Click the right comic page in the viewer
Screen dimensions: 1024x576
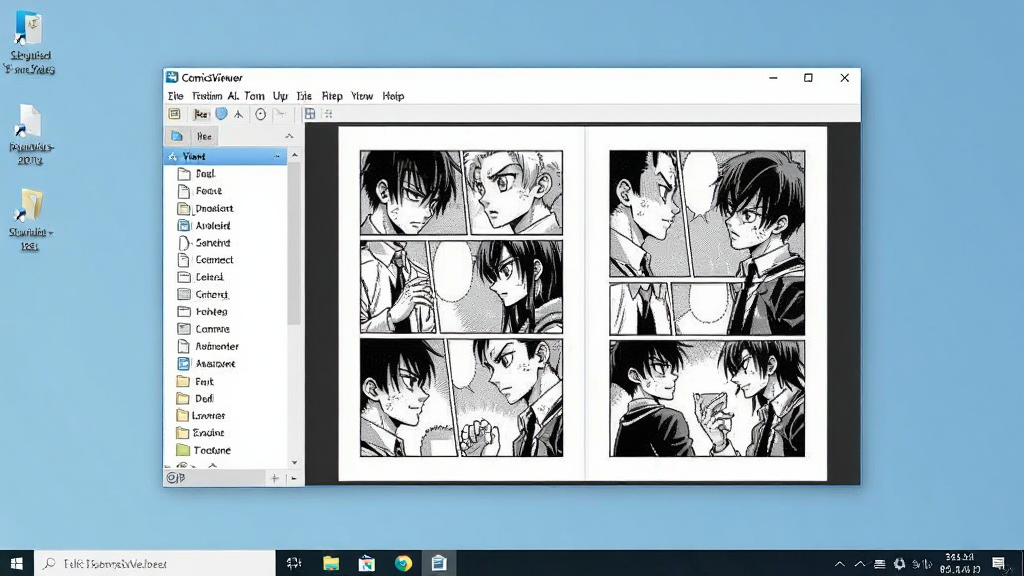707,304
